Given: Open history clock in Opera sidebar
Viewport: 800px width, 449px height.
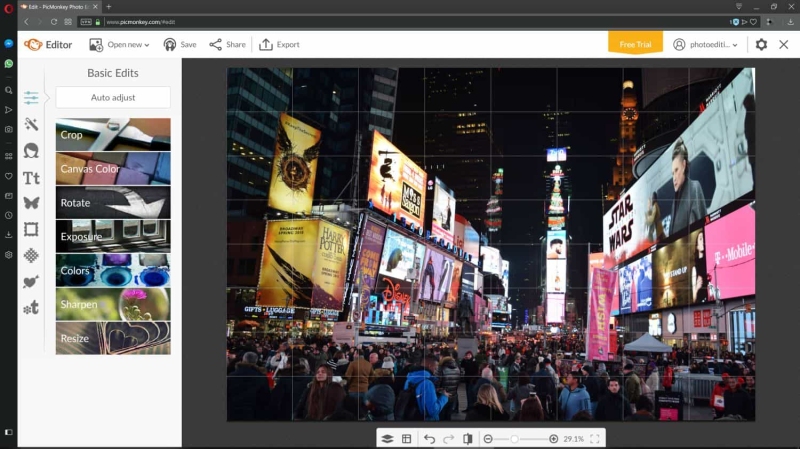Looking at the screenshot, I should point(8,215).
